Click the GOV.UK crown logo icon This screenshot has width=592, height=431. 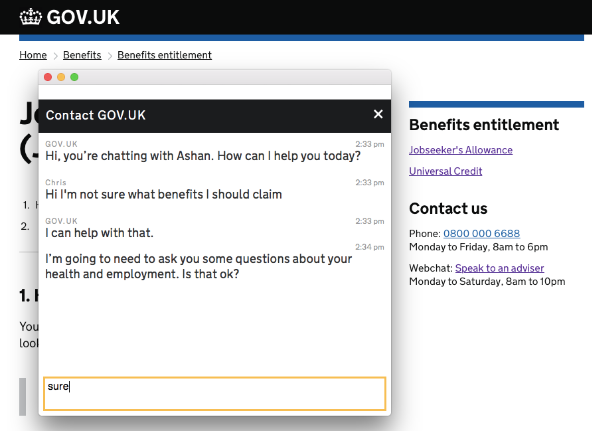30,17
